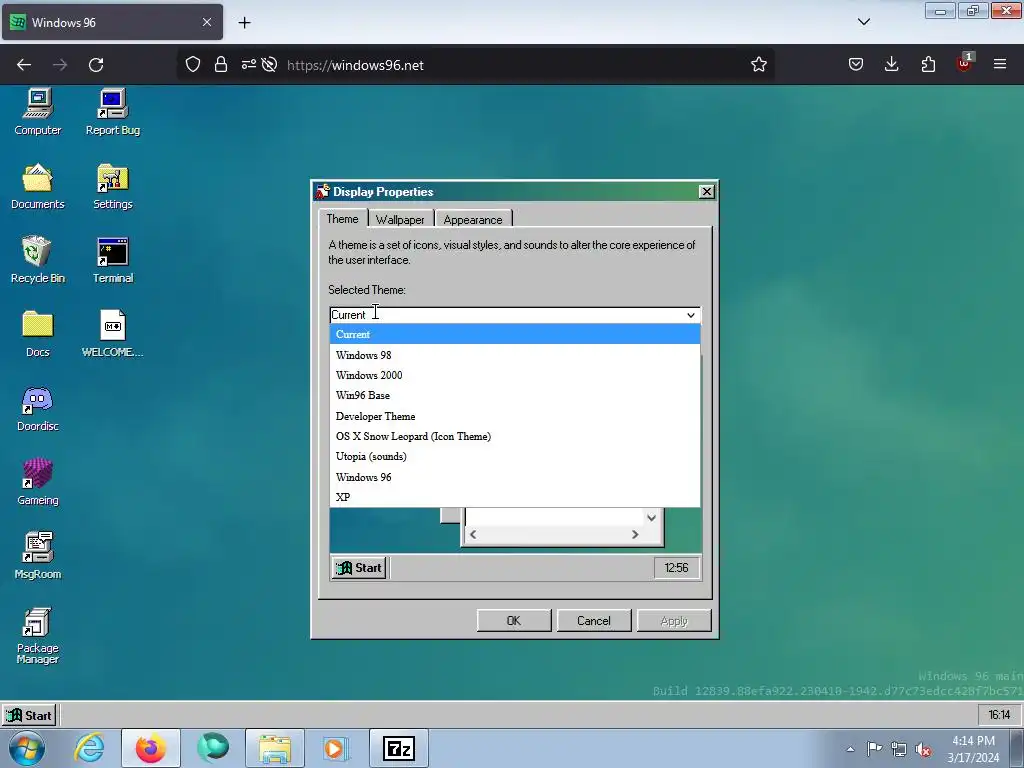Click the Apply button
This screenshot has height=768, width=1024.
[x=674, y=620]
